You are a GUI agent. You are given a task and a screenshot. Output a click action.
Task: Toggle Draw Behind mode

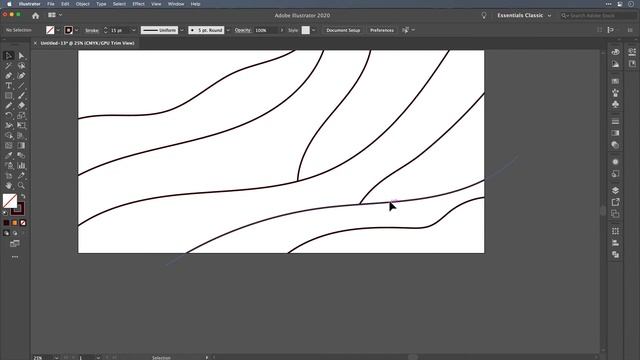[x=15, y=233]
